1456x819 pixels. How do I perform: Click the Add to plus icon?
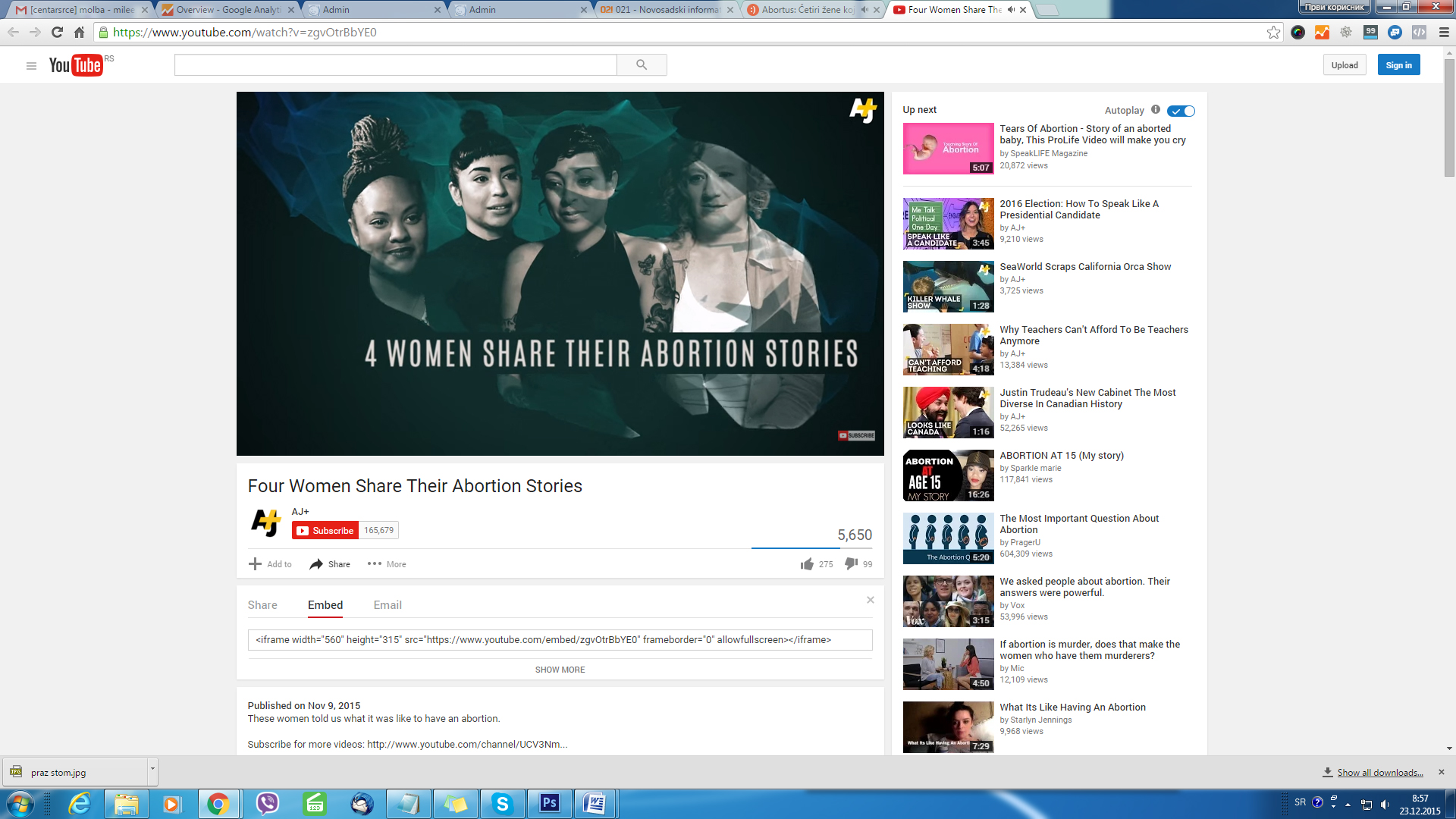point(255,563)
